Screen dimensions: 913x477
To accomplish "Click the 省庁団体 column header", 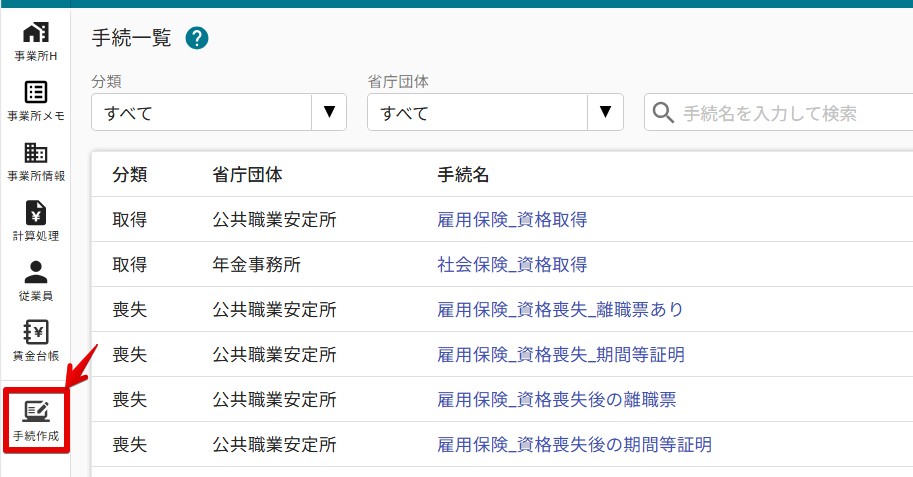I will tap(247, 174).
